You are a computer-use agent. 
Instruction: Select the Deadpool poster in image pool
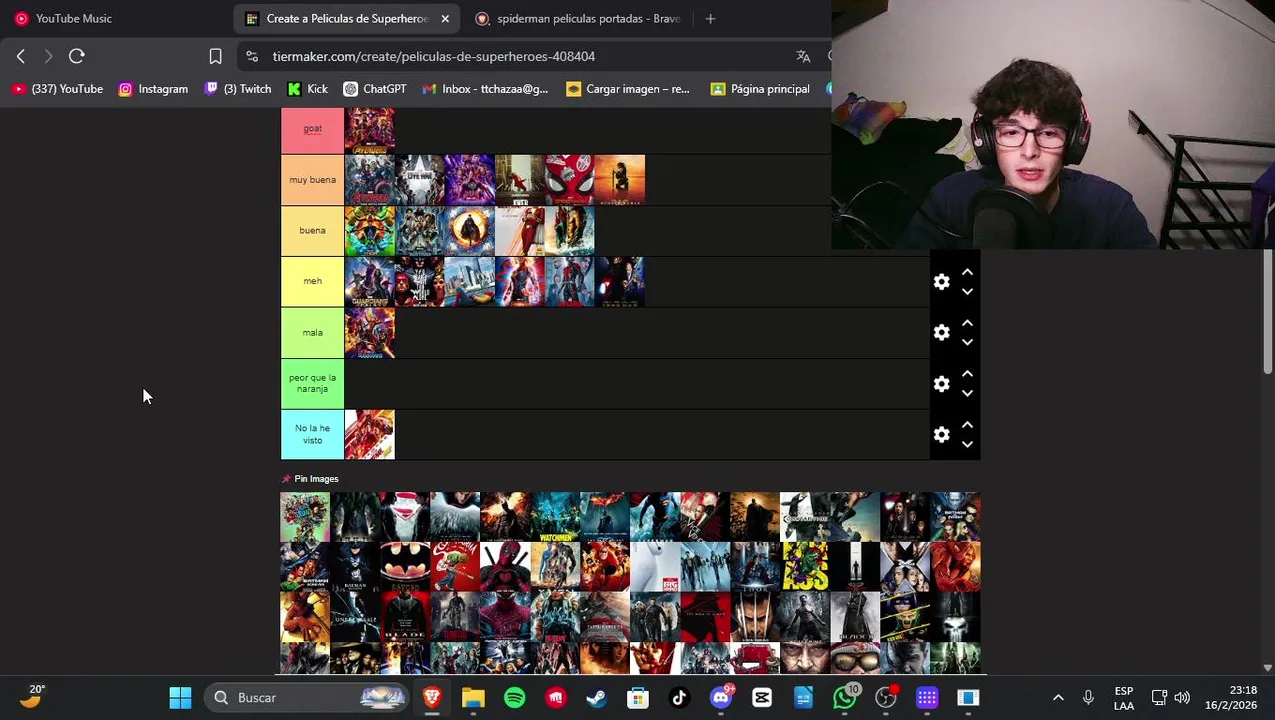(x=505, y=567)
